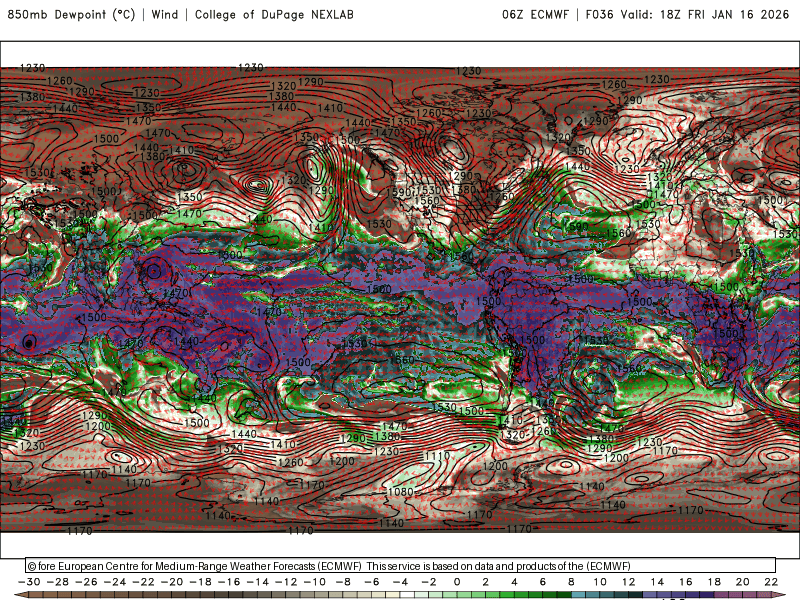Viewport: 800px width, 600px height.
Task: Click the '1110' contour label on map
Action: pyautogui.click(x=437, y=455)
